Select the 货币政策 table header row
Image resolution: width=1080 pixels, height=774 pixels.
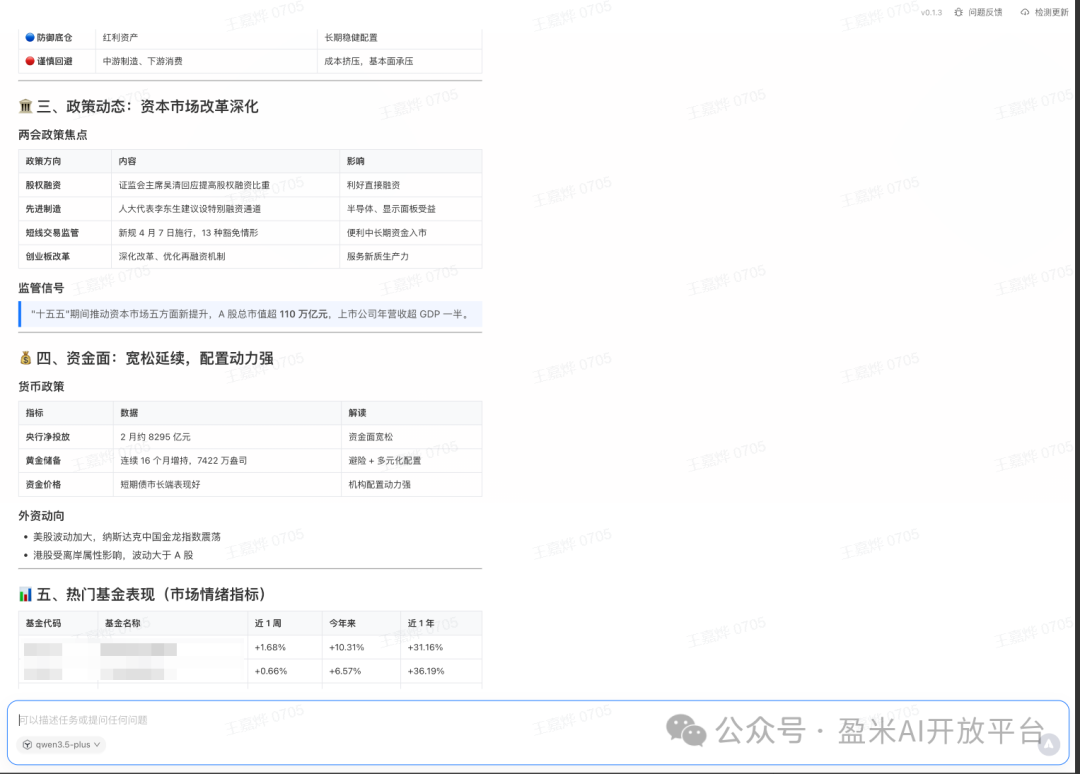pos(248,412)
